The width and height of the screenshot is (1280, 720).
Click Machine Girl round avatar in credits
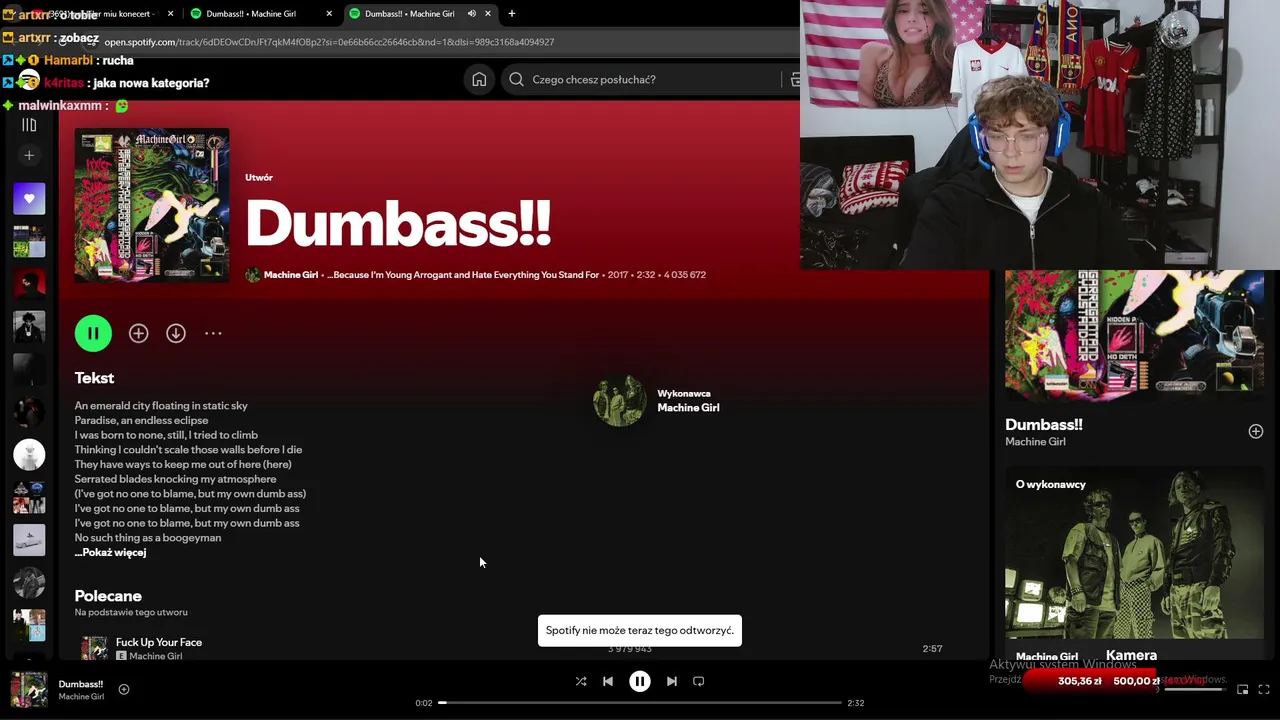(619, 401)
